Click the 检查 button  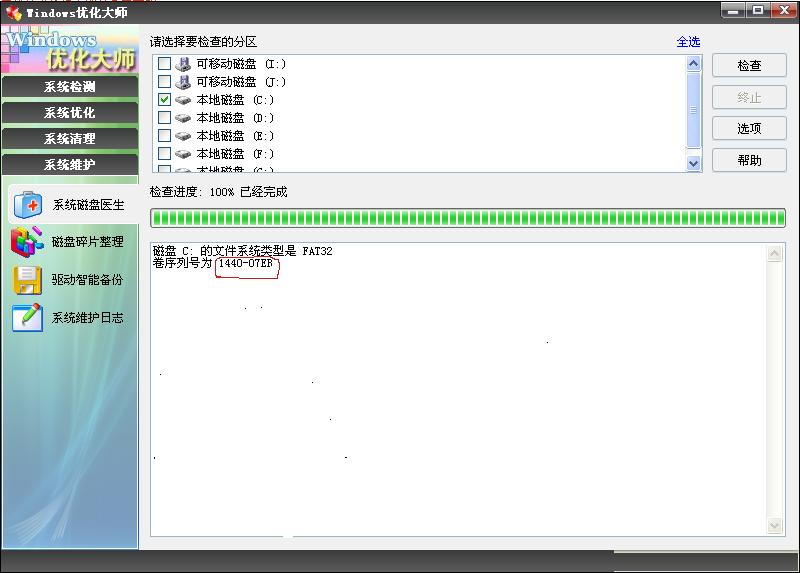(749, 65)
